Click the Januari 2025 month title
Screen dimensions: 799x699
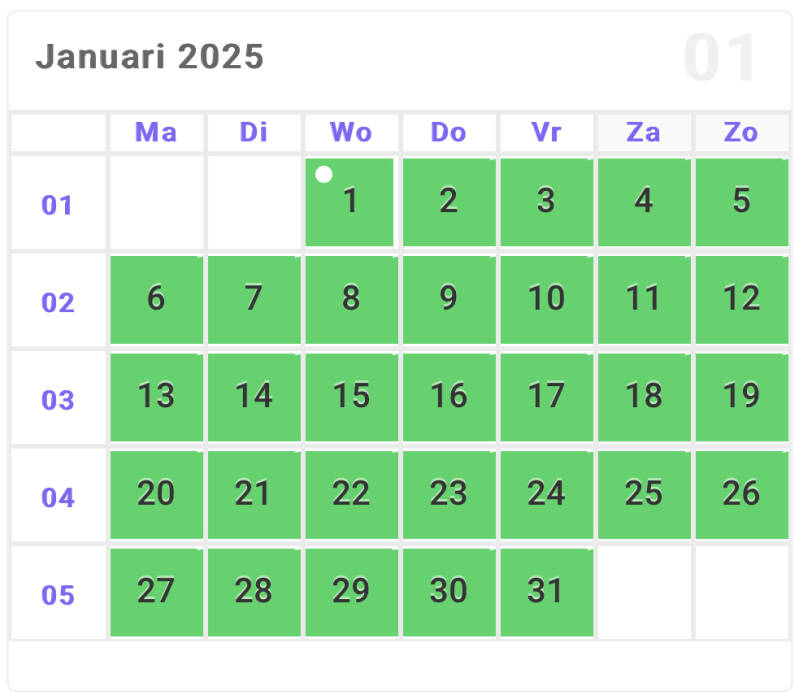pyautogui.click(x=150, y=57)
